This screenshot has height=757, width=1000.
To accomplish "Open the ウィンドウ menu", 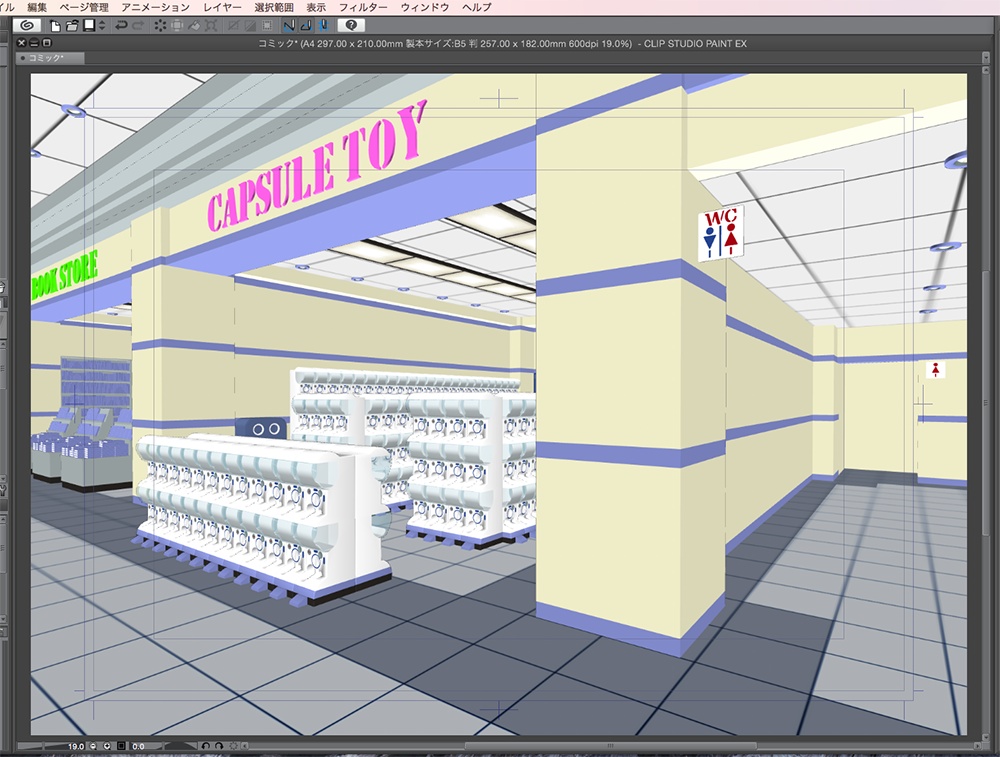I will pyautogui.click(x=424, y=7).
